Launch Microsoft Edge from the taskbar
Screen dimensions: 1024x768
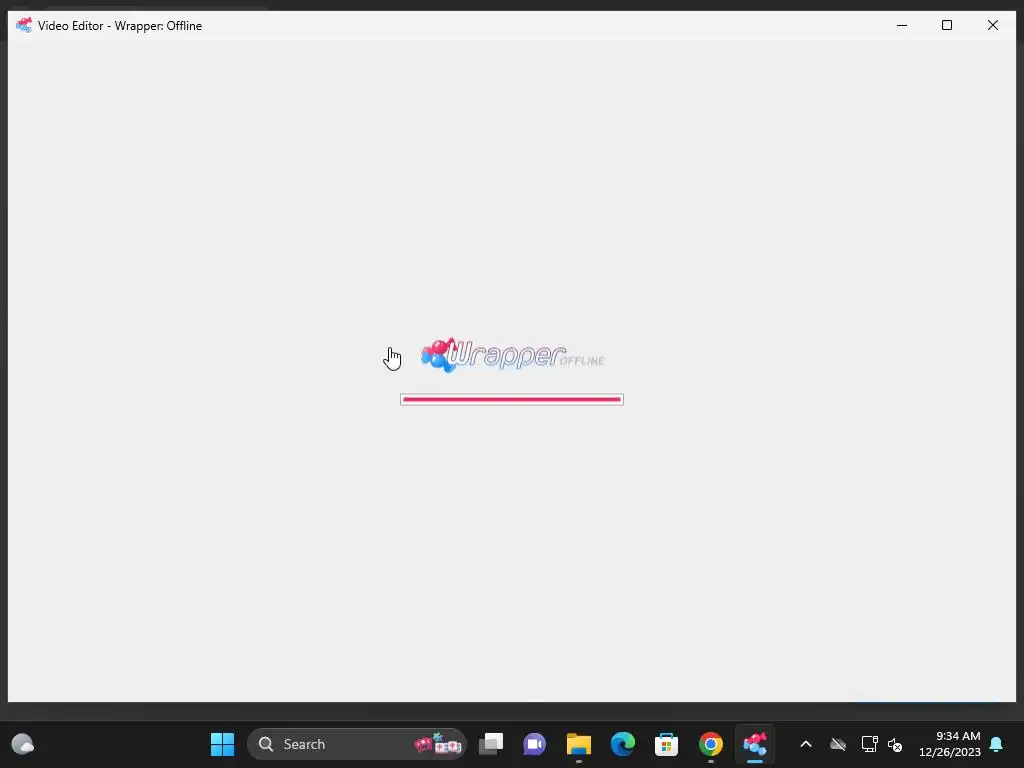point(622,744)
